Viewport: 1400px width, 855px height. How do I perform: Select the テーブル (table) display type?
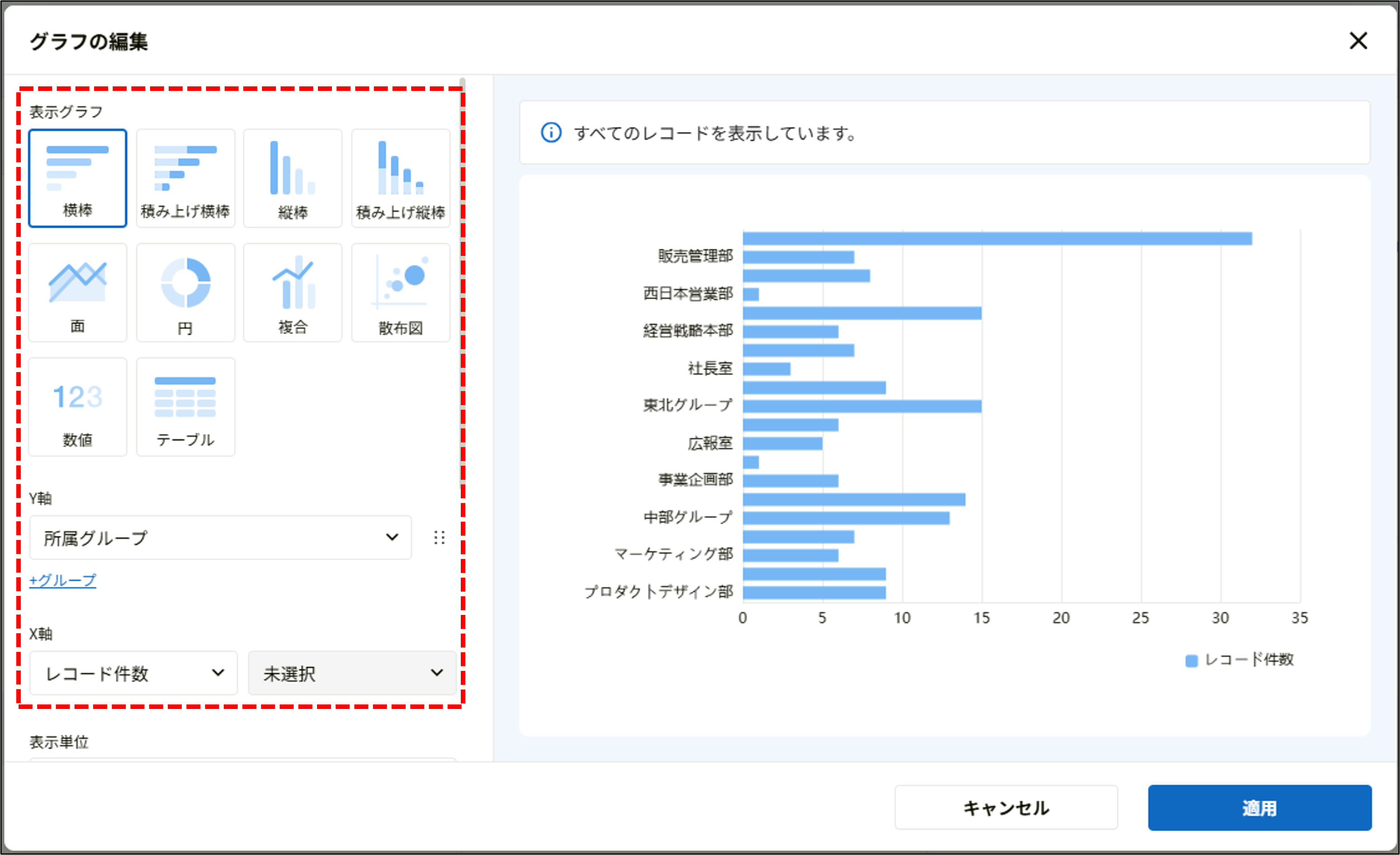185,407
